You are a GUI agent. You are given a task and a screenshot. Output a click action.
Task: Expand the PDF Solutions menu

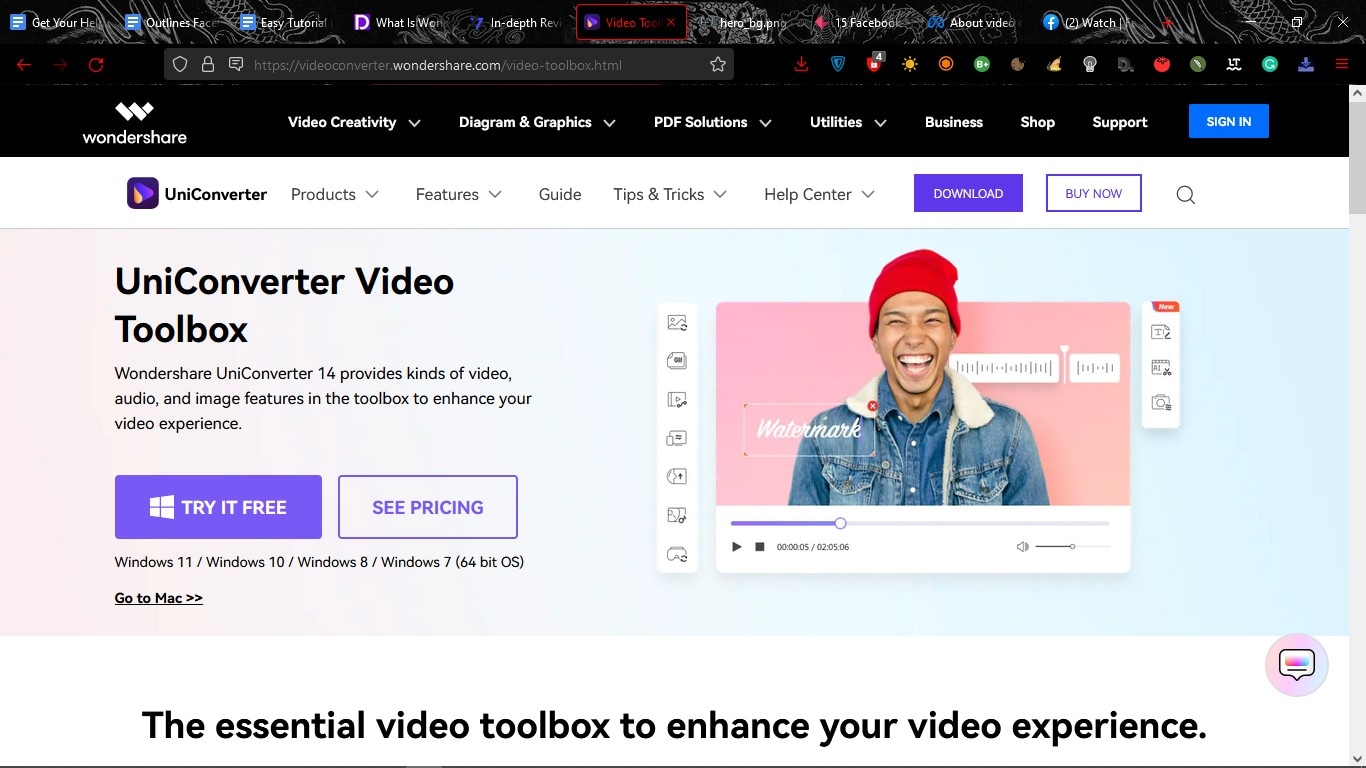pos(713,122)
